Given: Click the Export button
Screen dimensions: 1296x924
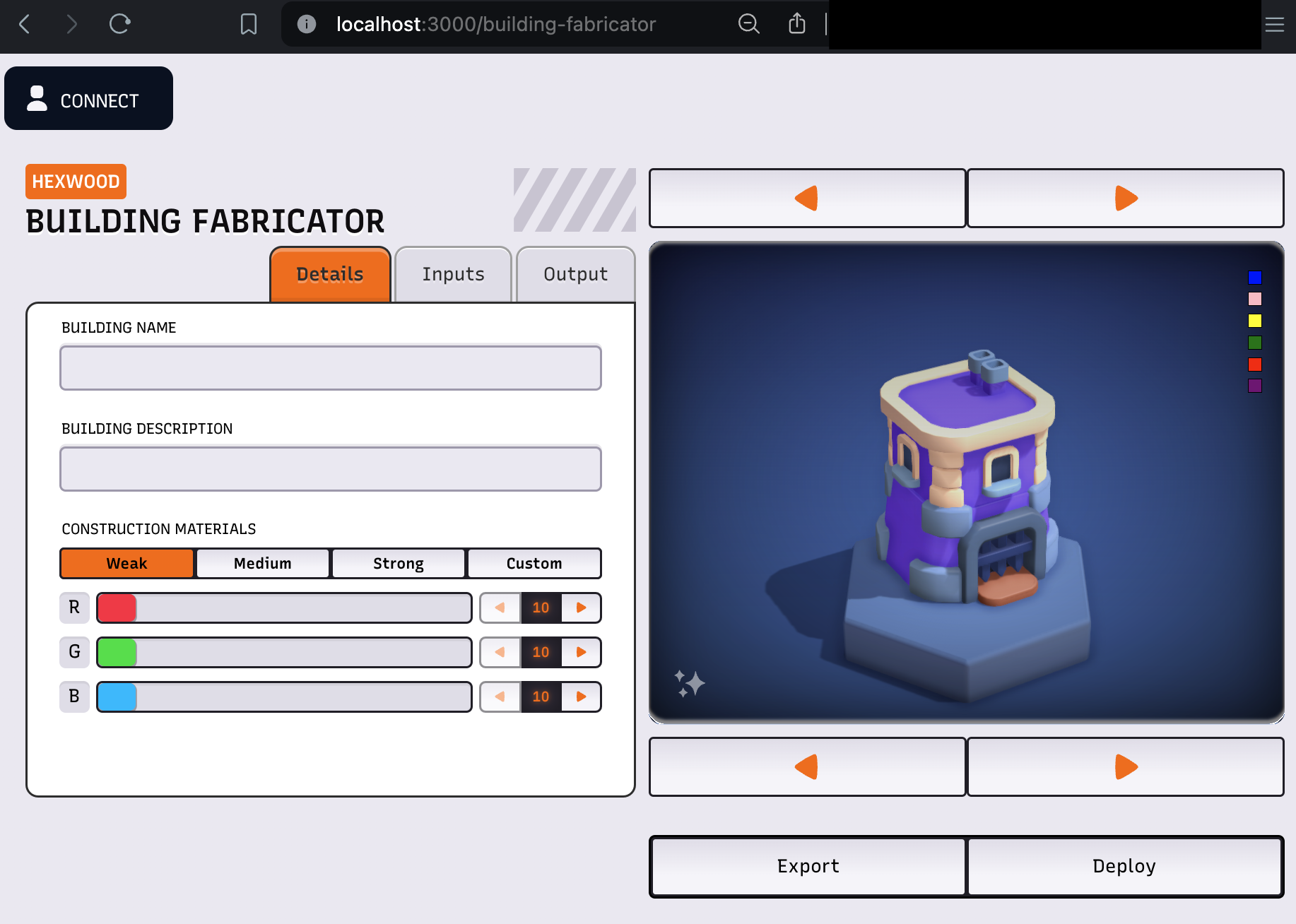Looking at the screenshot, I should (x=808, y=866).
